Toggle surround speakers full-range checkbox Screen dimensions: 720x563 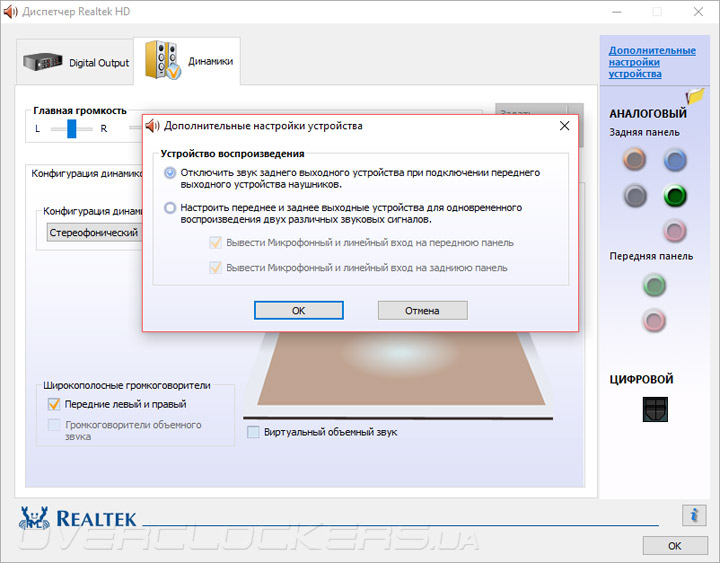[x=54, y=425]
